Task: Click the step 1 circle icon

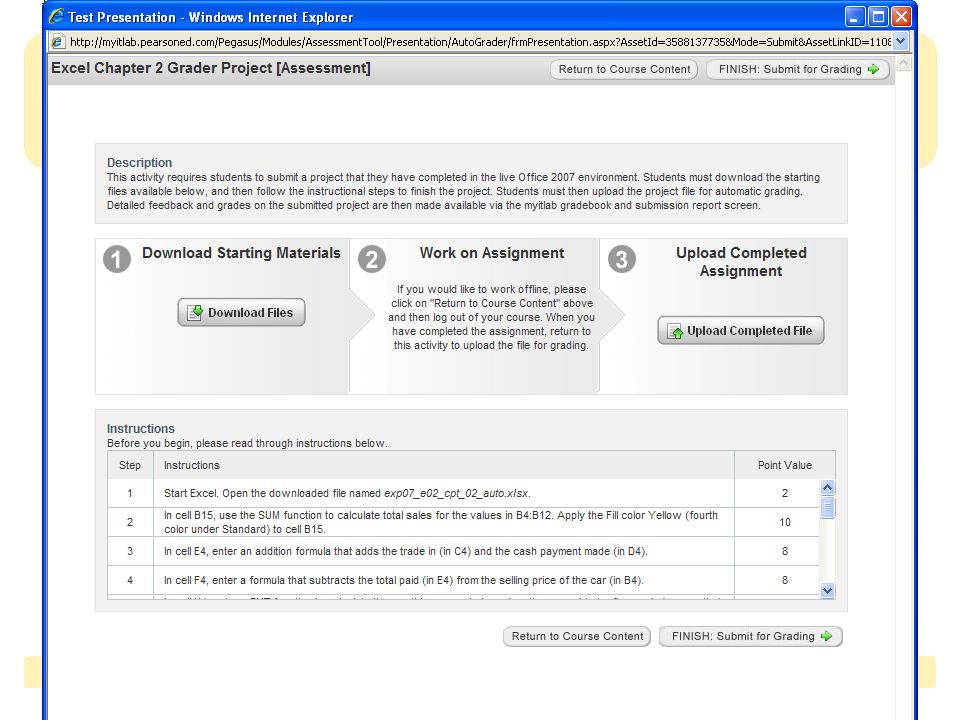Action: click(x=117, y=259)
